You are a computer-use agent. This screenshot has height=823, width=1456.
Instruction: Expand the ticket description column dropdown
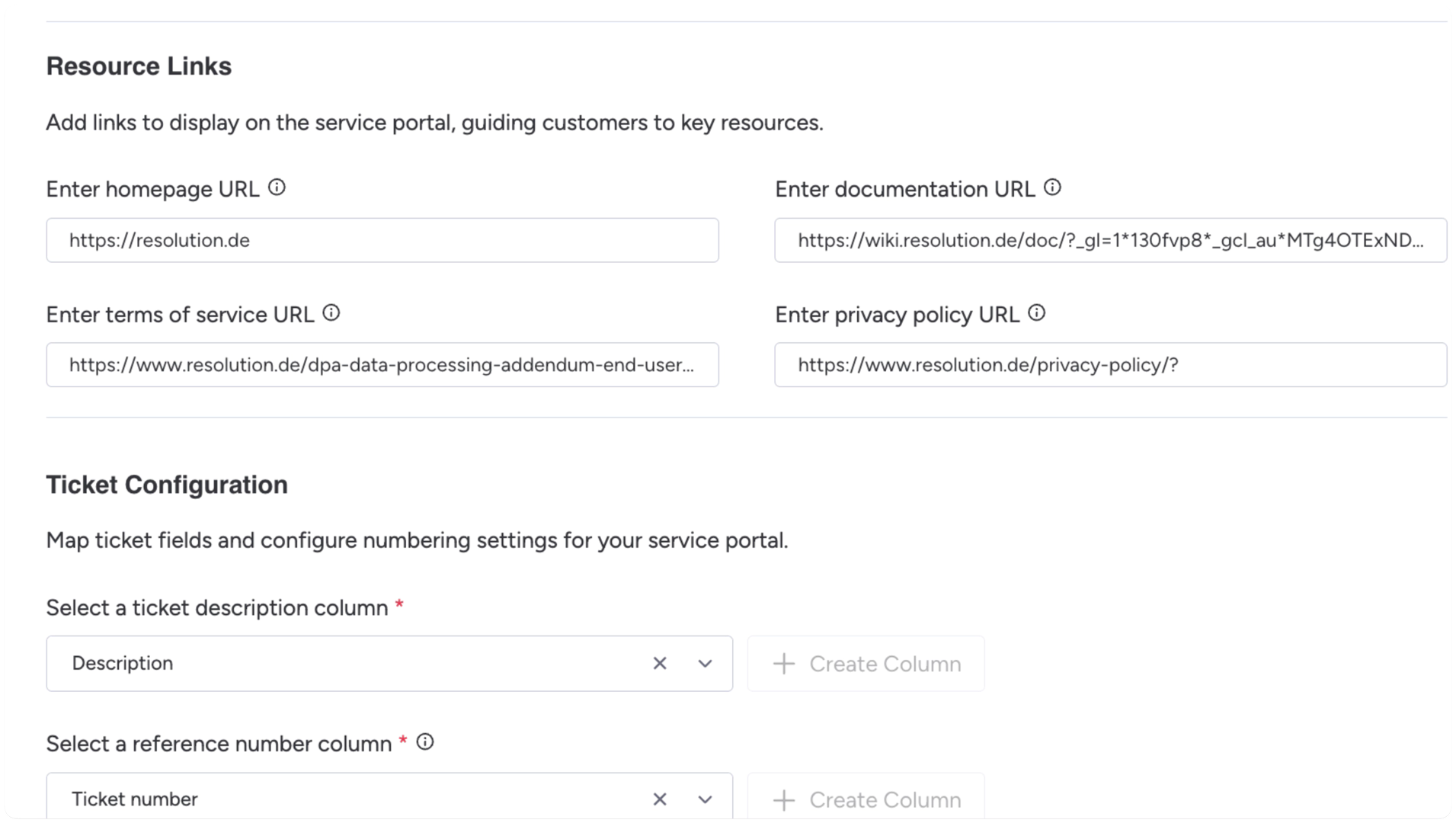(x=705, y=663)
